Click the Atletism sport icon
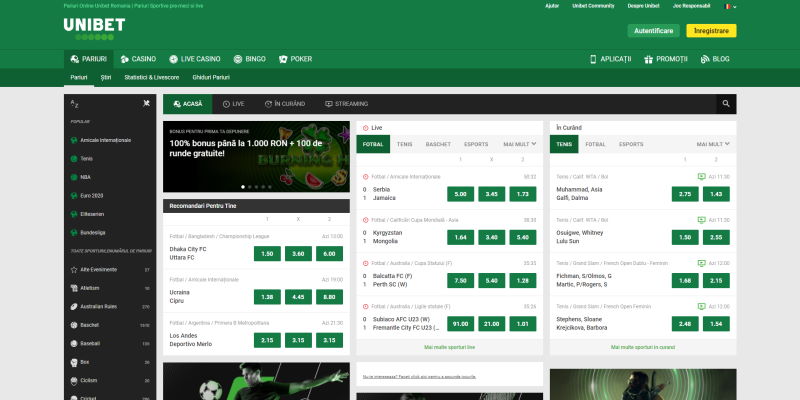The height and width of the screenshot is (400, 800). pos(74,288)
